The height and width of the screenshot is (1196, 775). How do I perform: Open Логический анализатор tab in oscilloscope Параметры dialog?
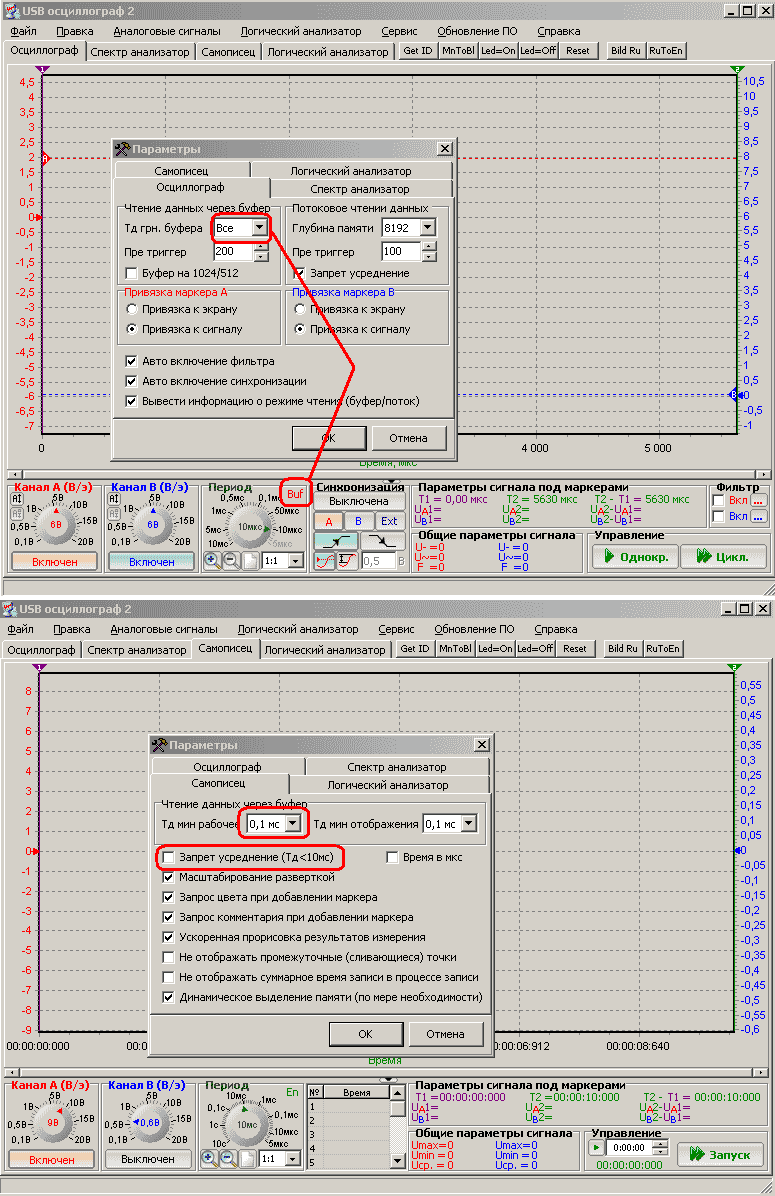(351, 171)
